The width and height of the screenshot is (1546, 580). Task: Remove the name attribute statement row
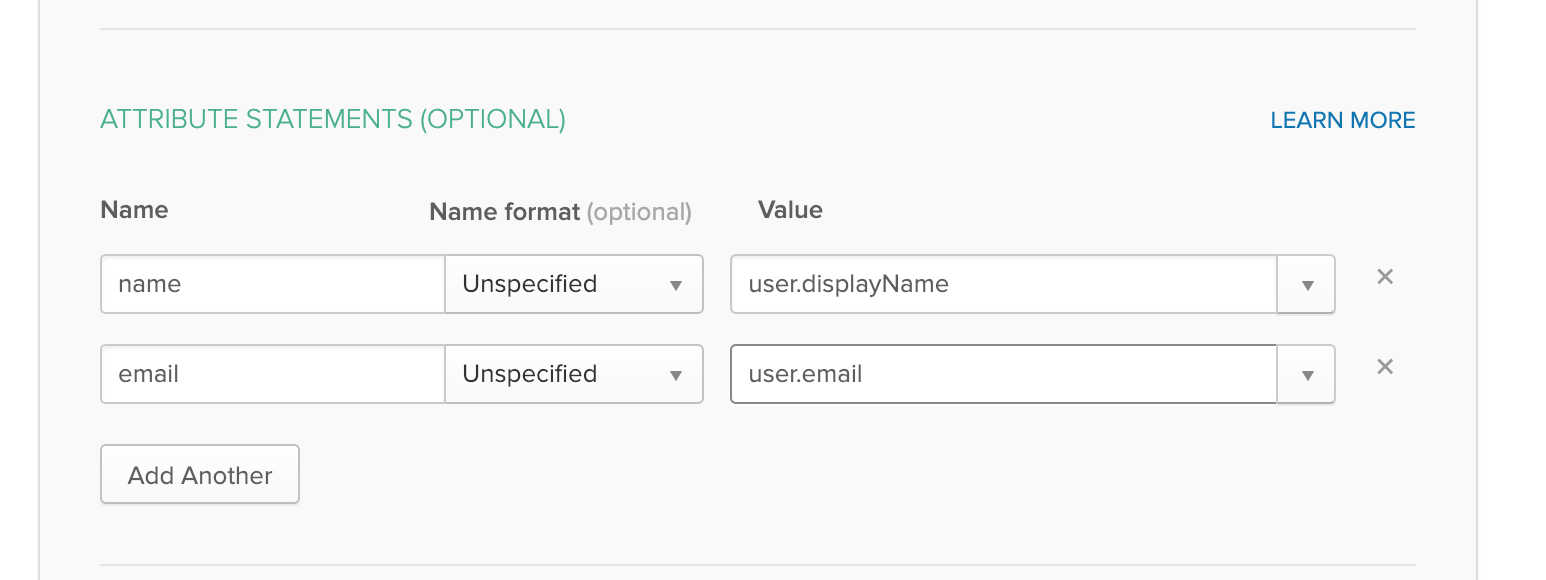[1385, 277]
